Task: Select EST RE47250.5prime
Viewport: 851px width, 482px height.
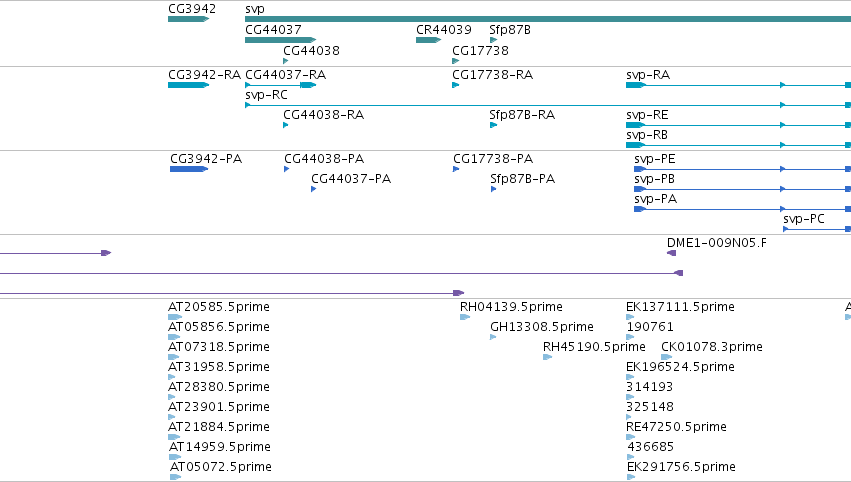Action: 630,437
